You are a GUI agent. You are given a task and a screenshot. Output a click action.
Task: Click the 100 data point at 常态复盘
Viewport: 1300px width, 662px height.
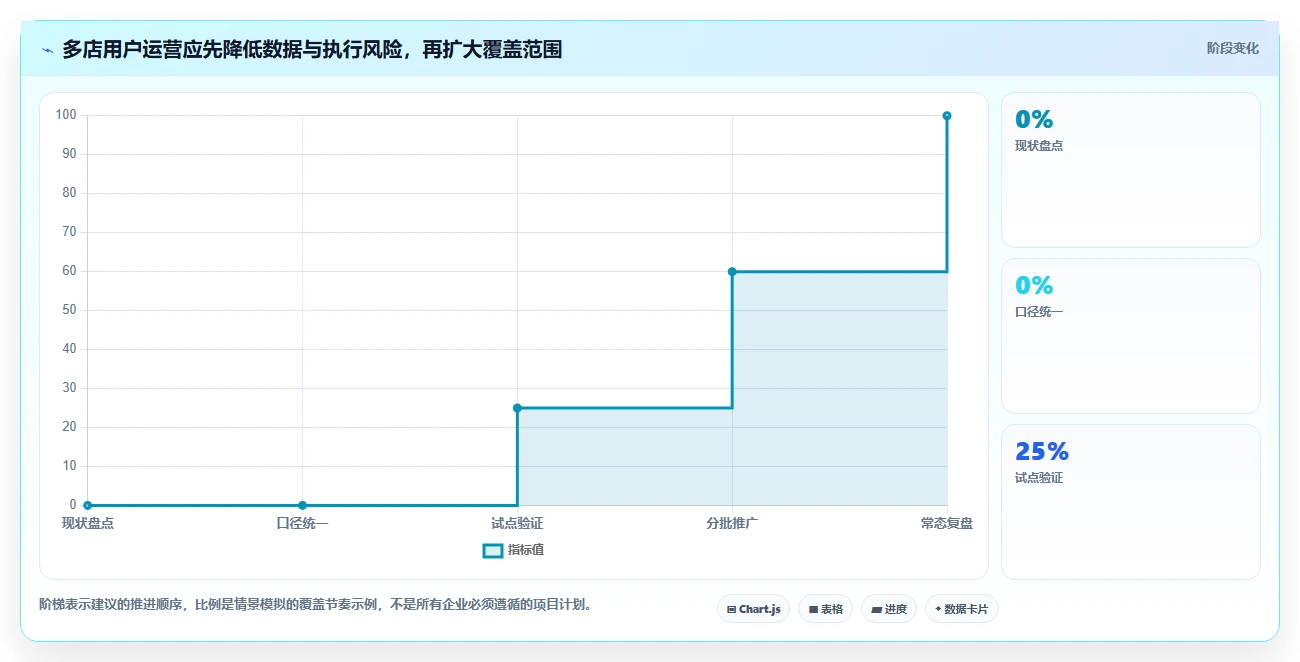(947, 116)
